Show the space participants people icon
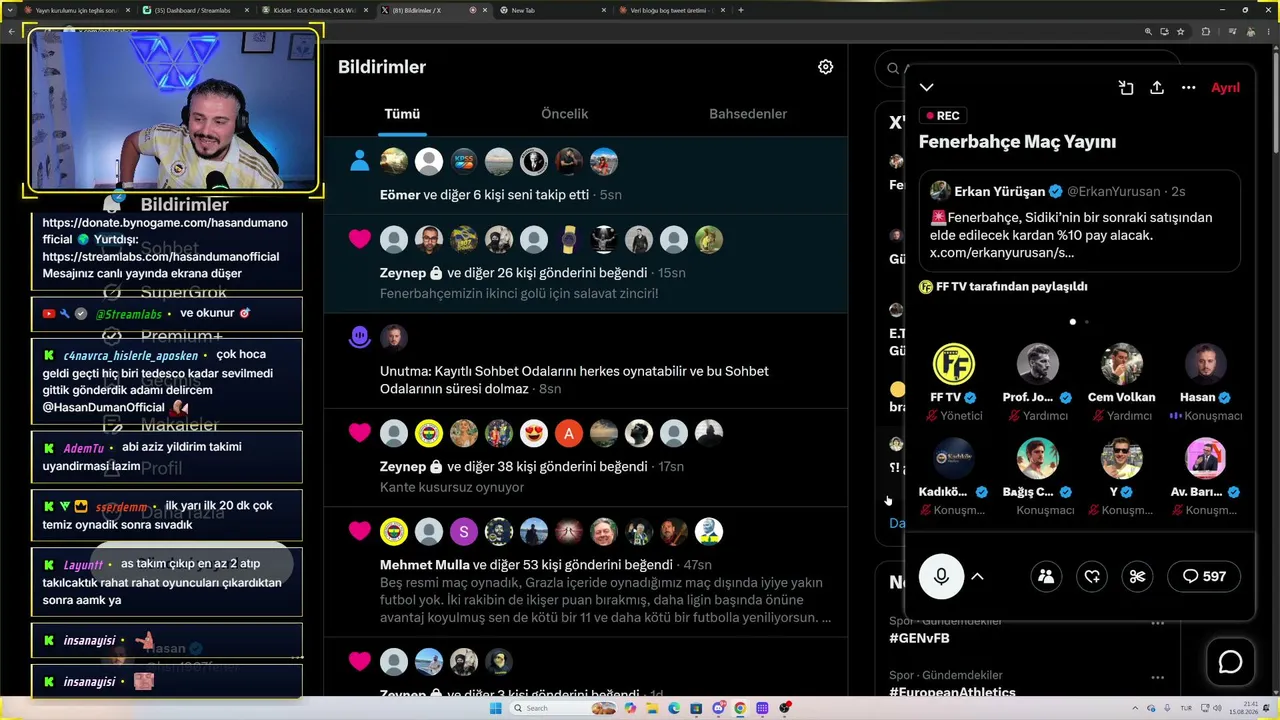Viewport: 1280px width, 720px height. tap(1046, 576)
